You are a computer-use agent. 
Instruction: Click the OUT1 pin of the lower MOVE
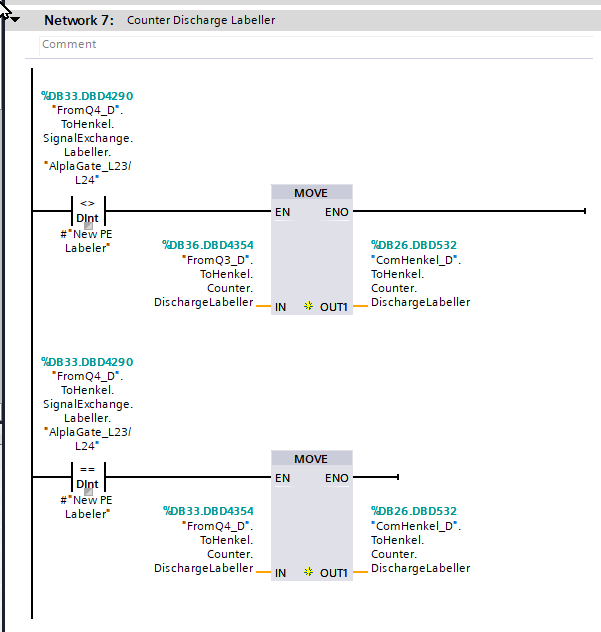[334, 573]
